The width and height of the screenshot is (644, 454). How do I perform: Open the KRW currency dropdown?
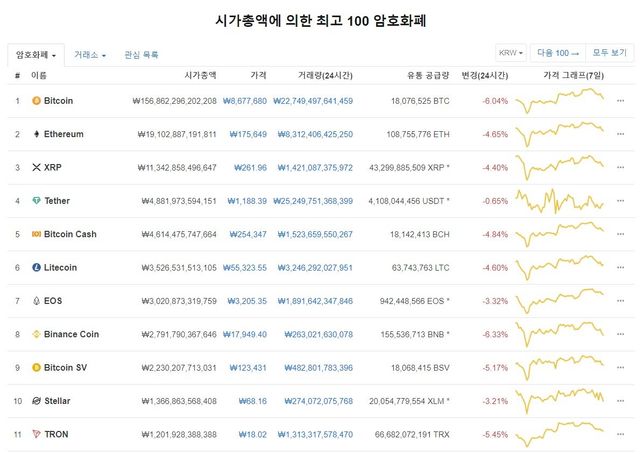tap(511, 53)
